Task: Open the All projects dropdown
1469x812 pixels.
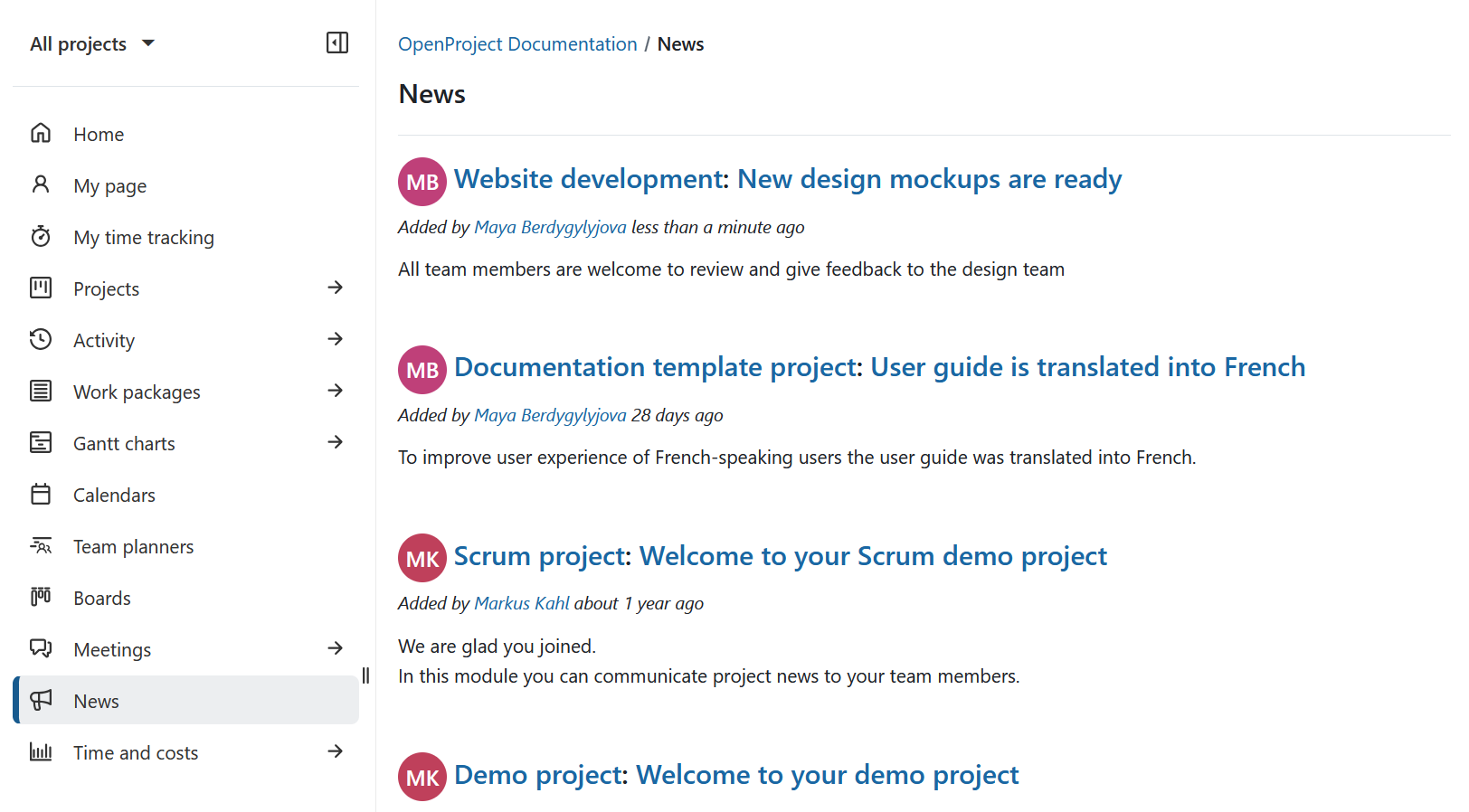Action: click(91, 44)
